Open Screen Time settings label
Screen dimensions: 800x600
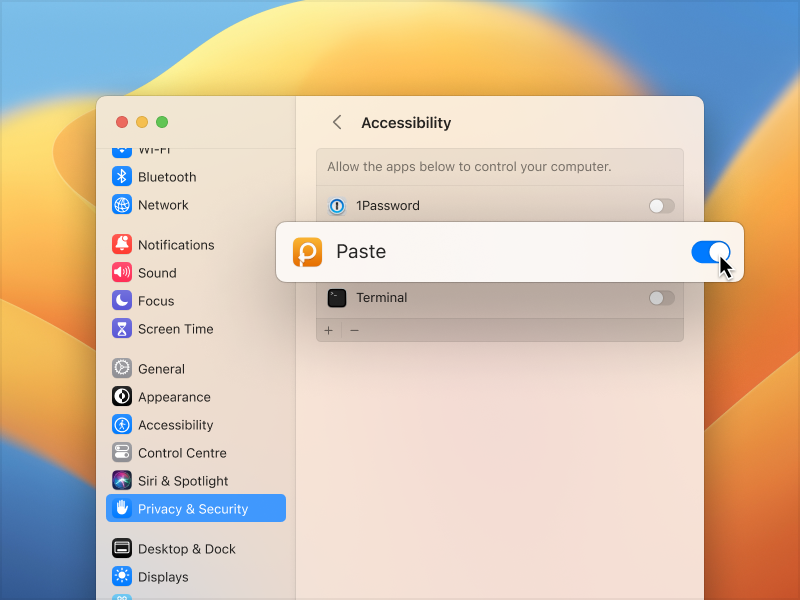176,329
